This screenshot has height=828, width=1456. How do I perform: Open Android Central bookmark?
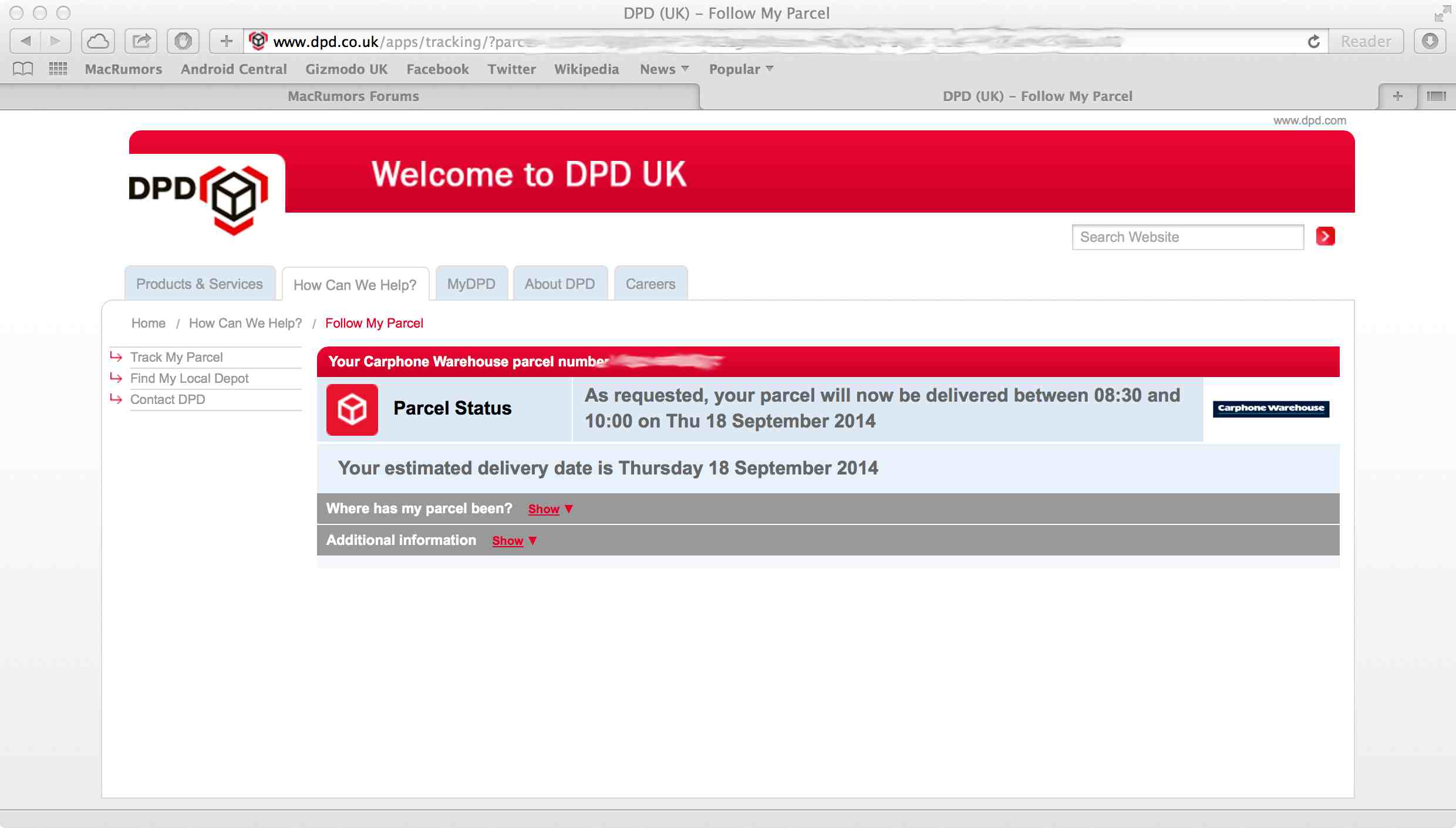(234, 69)
